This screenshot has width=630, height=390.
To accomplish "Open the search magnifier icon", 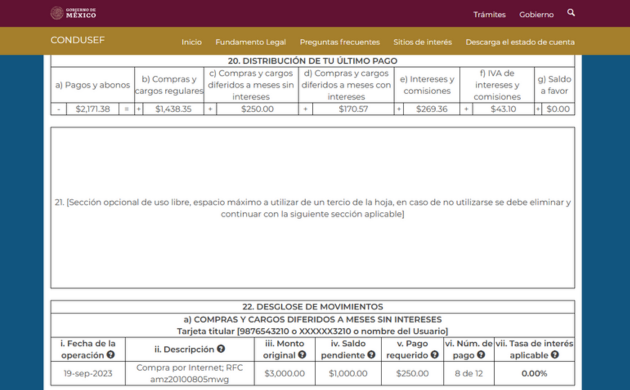I will pos(571,13).
